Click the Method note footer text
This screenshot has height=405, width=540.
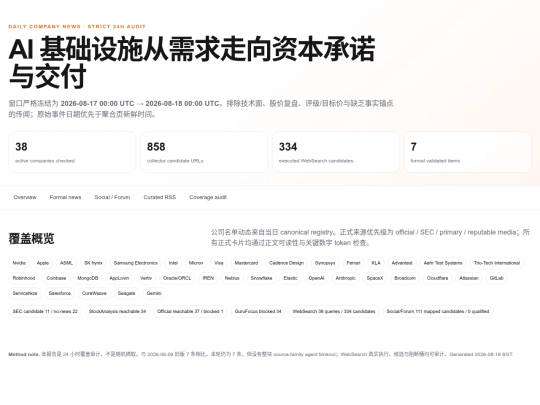point(260,354)
